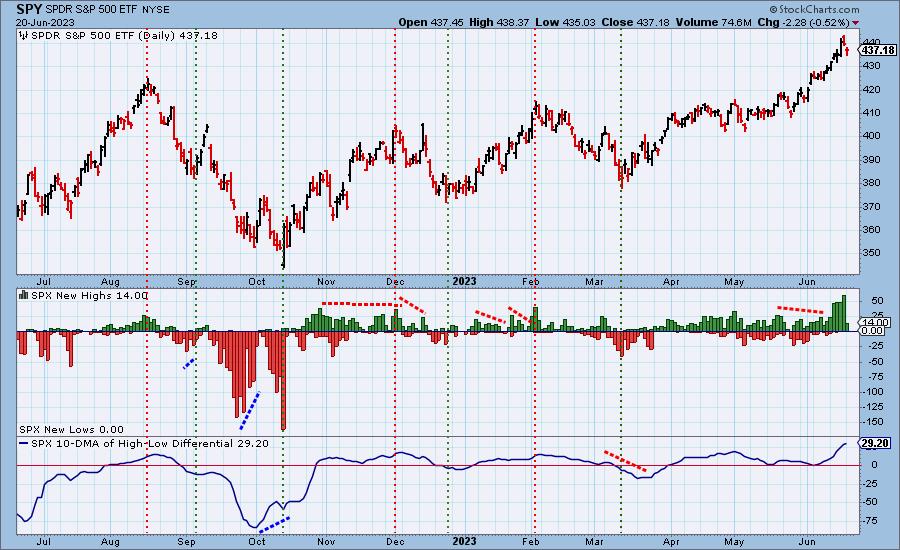Click the 350 price axis label
The image size is (900, 550).
[x=871, y=253]
